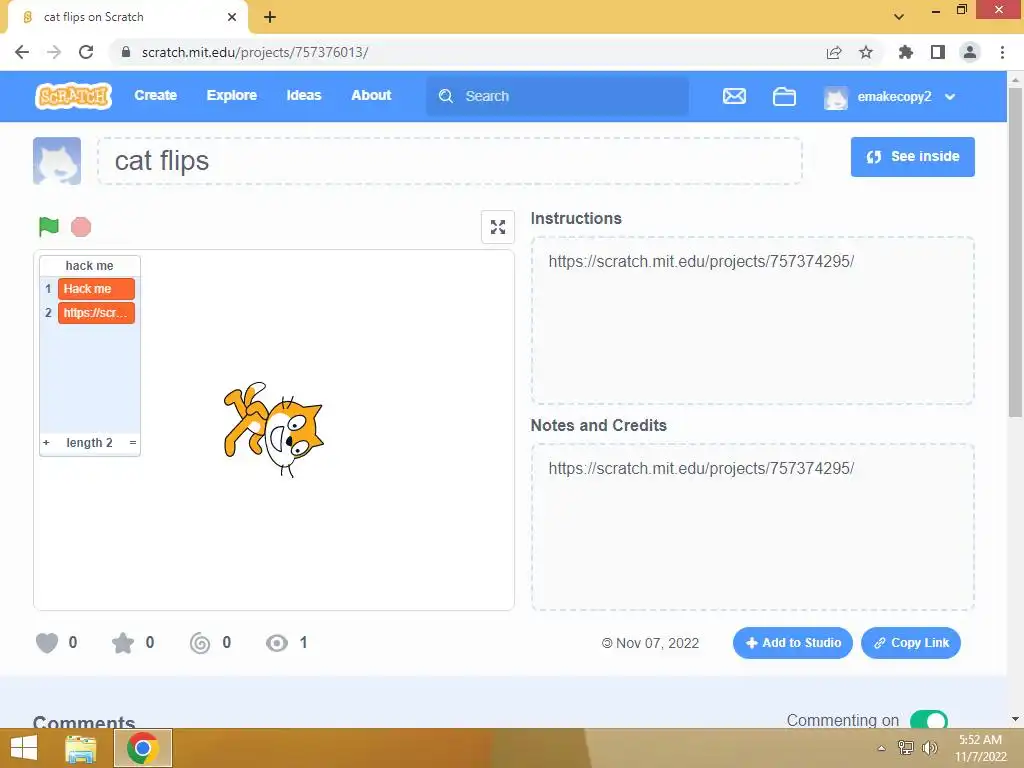Open the Messages envelope icon
Image resolution: width=1024 pixels, height=768 pixels.
coord(734,97)
